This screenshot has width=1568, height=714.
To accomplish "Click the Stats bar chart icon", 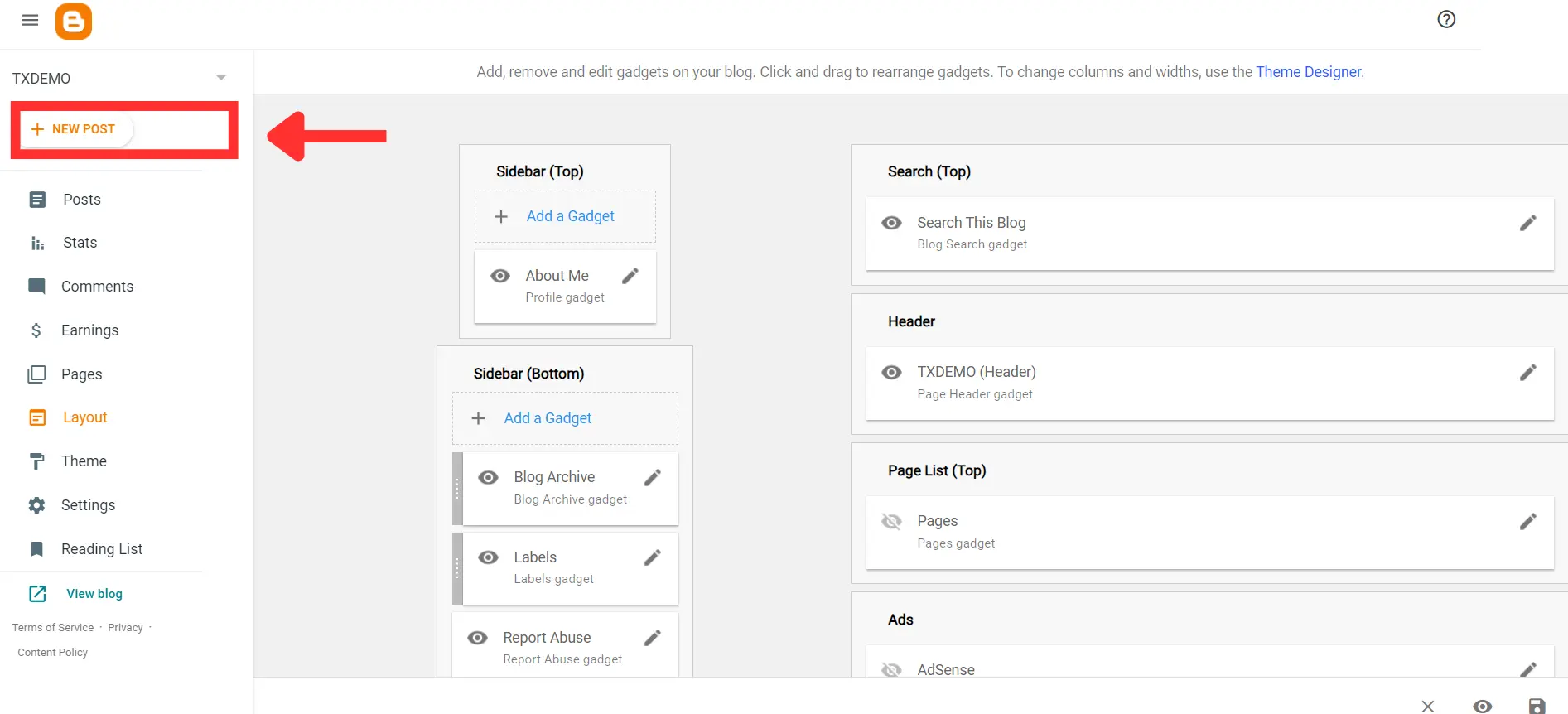I will pos(37,244).
